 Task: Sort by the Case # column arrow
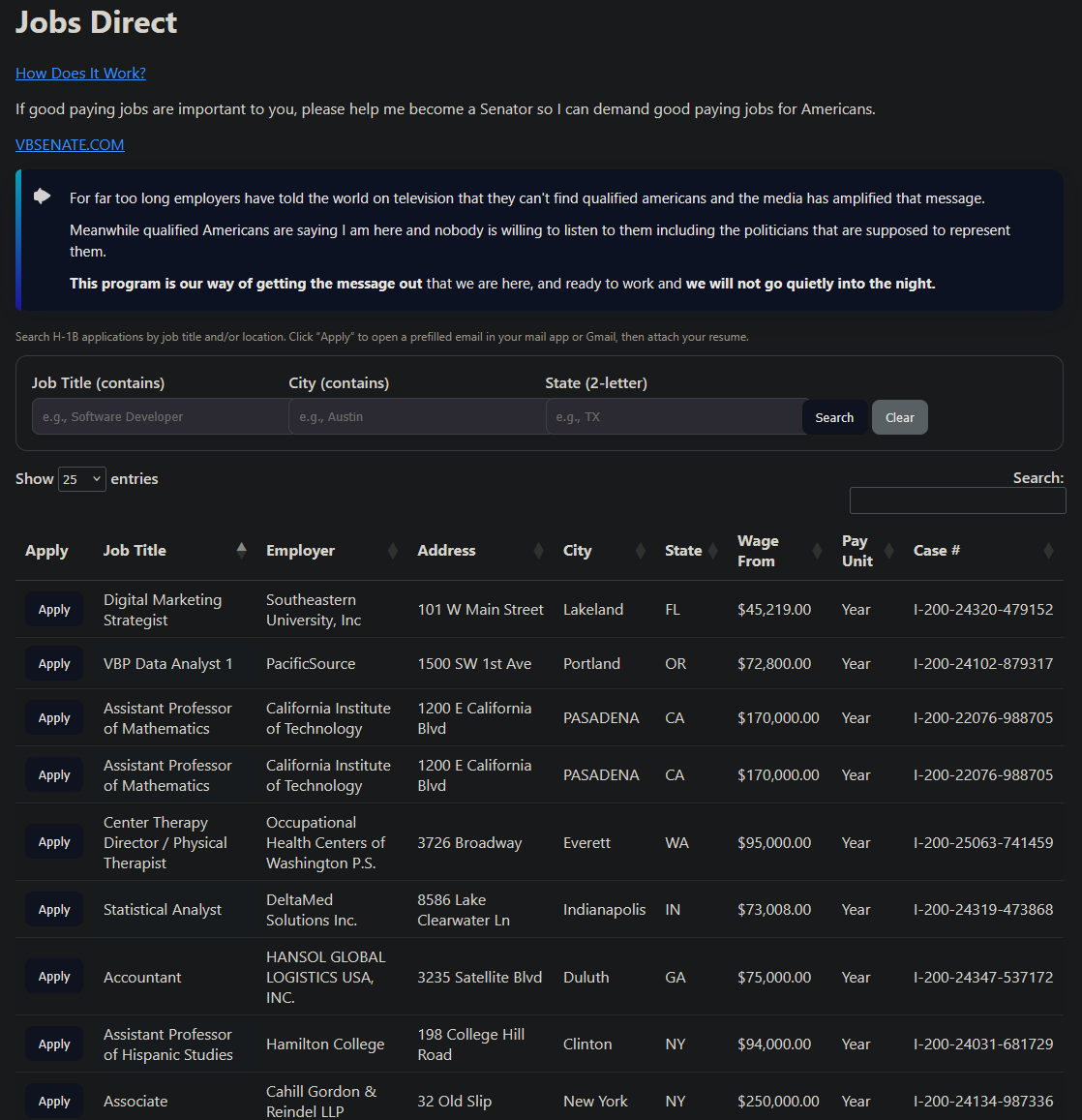coord(1048,550)
